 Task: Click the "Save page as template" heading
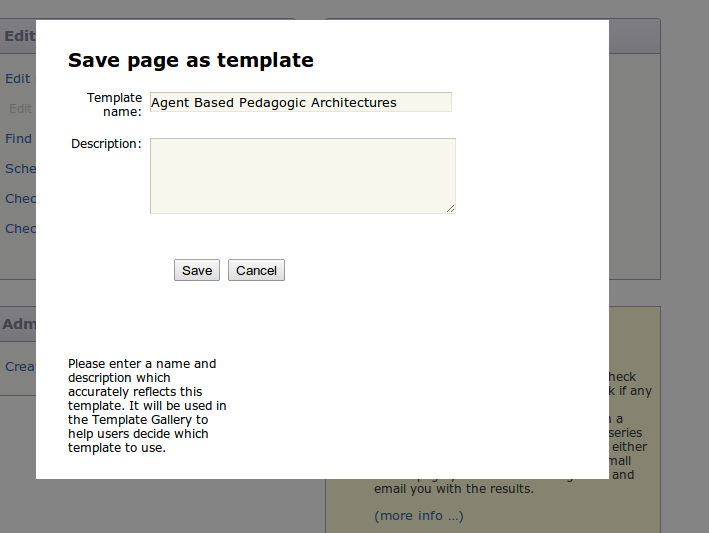coord(190,60)
